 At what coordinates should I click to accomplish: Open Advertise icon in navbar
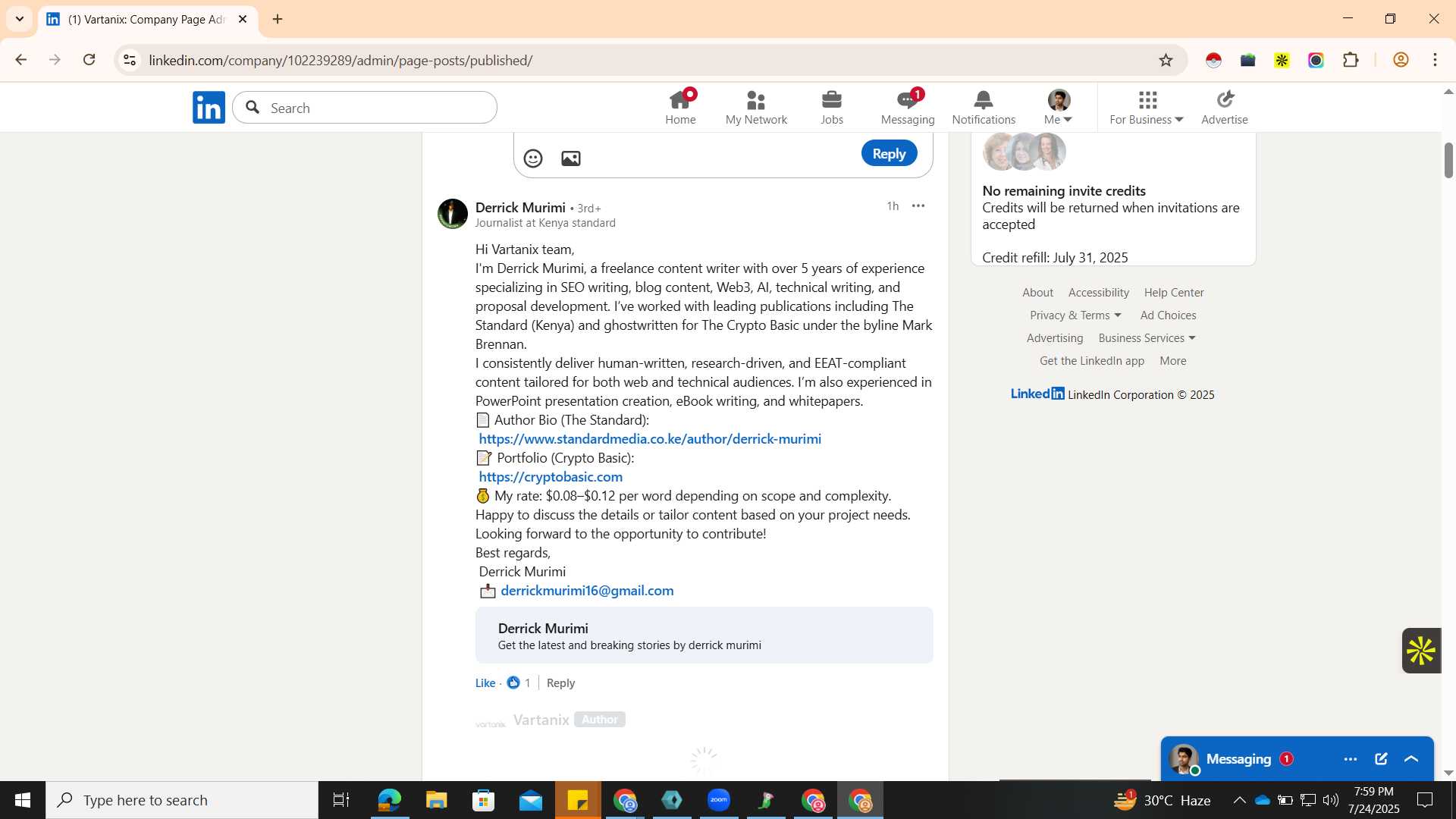(1225, 100)
